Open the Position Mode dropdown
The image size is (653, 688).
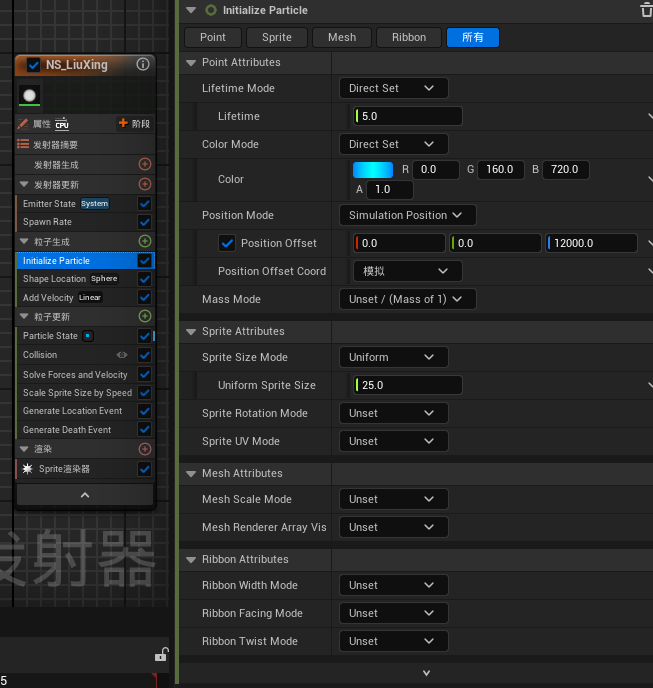pos(408,215)
